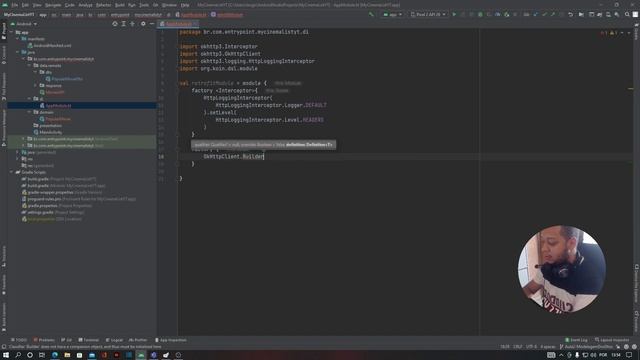Collapse the data.remote package

click(29, 65)
